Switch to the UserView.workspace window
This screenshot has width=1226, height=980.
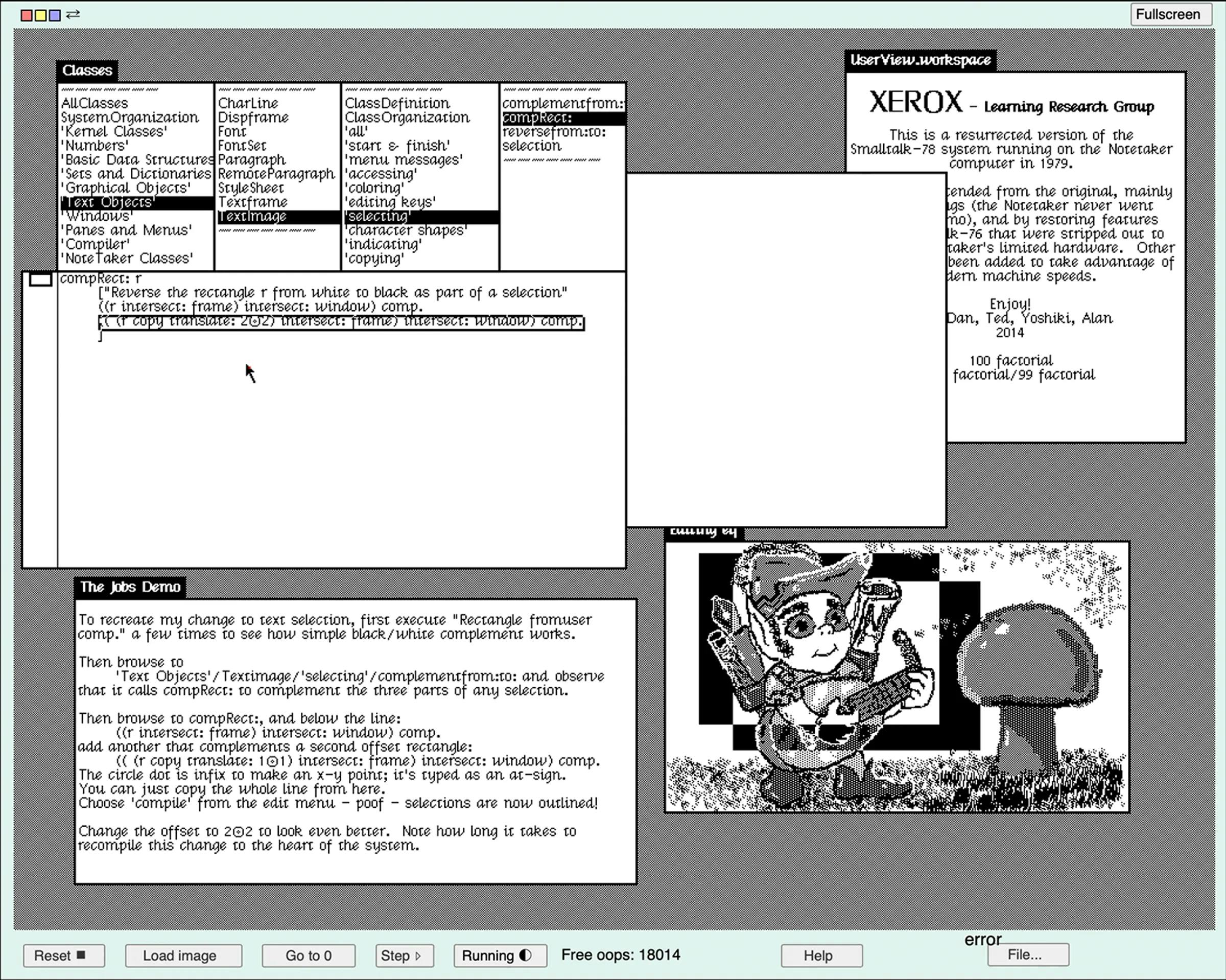click(x=919, y=60)
